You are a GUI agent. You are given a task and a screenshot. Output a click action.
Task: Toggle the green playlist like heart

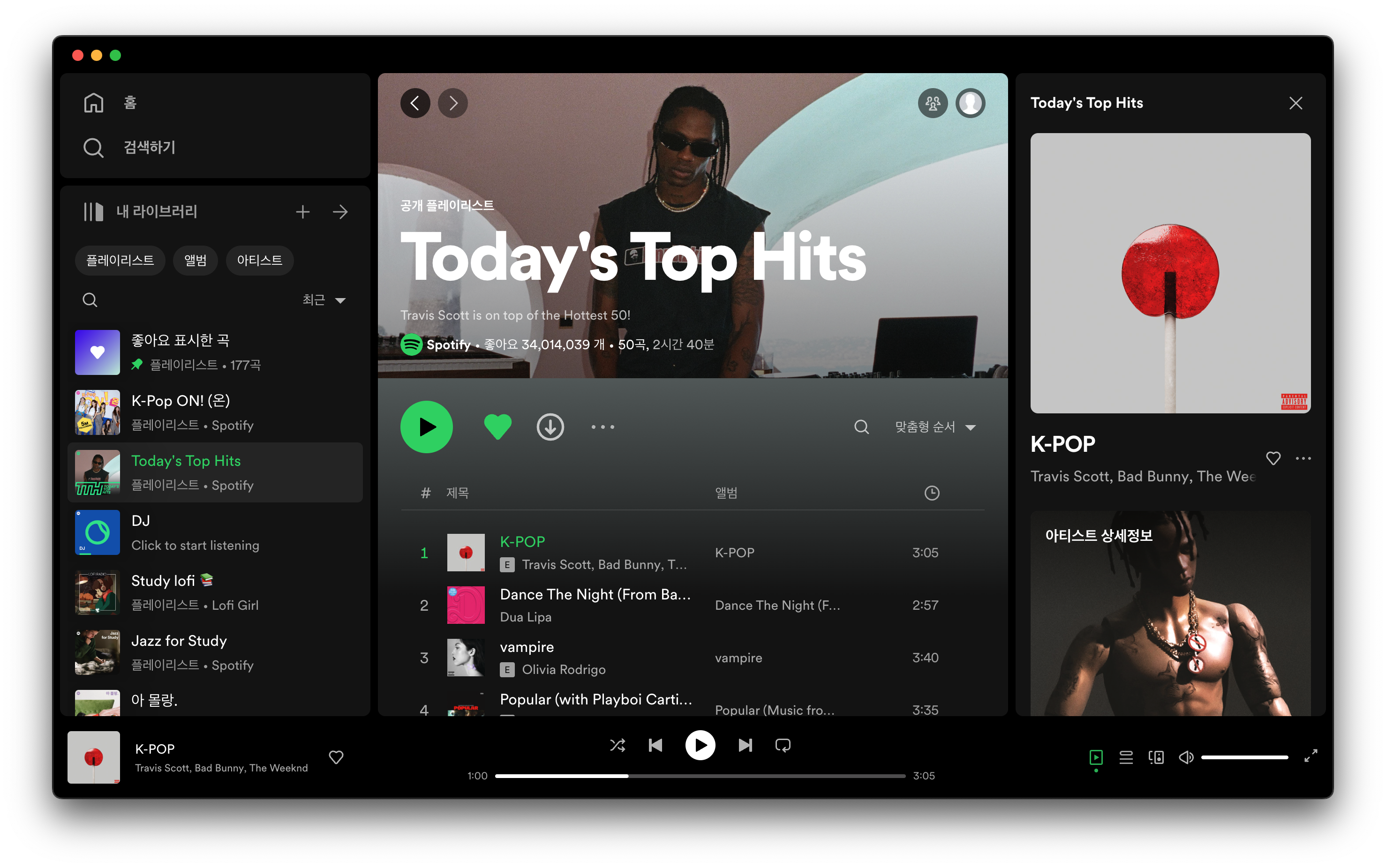point(498,427)
